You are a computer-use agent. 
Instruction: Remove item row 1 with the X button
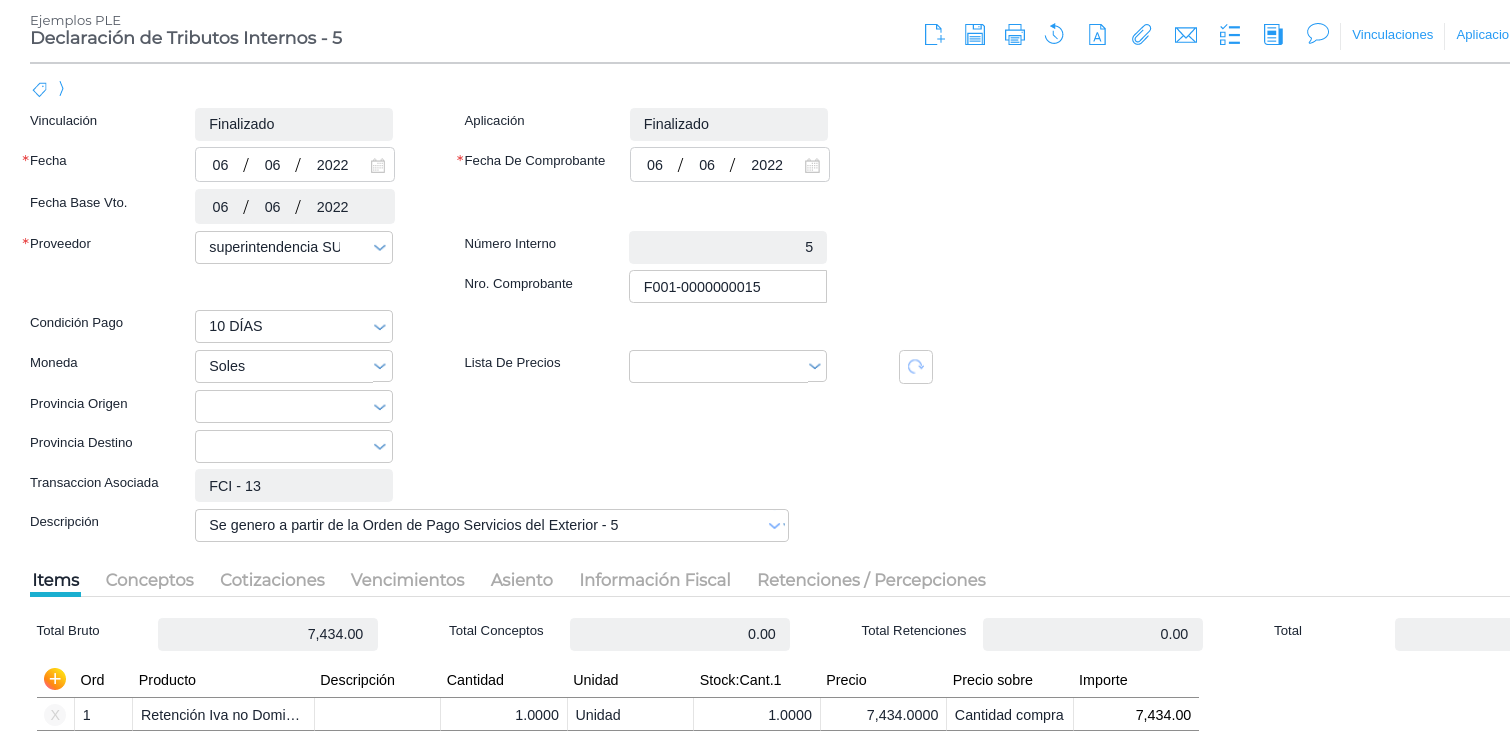point(55,715)
